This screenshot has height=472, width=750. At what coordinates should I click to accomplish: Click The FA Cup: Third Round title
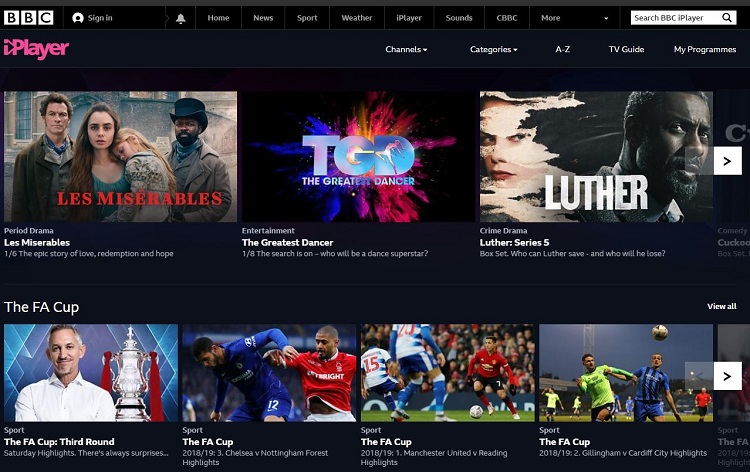[x=59, y=442]
